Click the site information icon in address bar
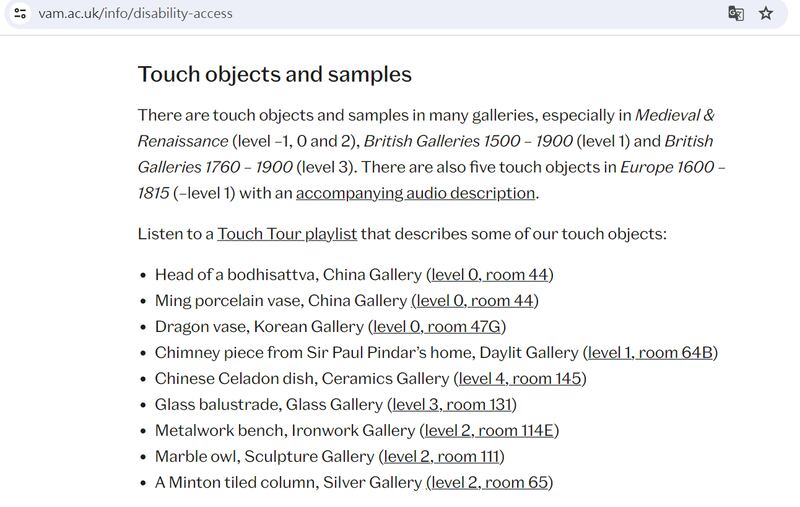This screenshot has width=800, height=507. coord(20,13)
